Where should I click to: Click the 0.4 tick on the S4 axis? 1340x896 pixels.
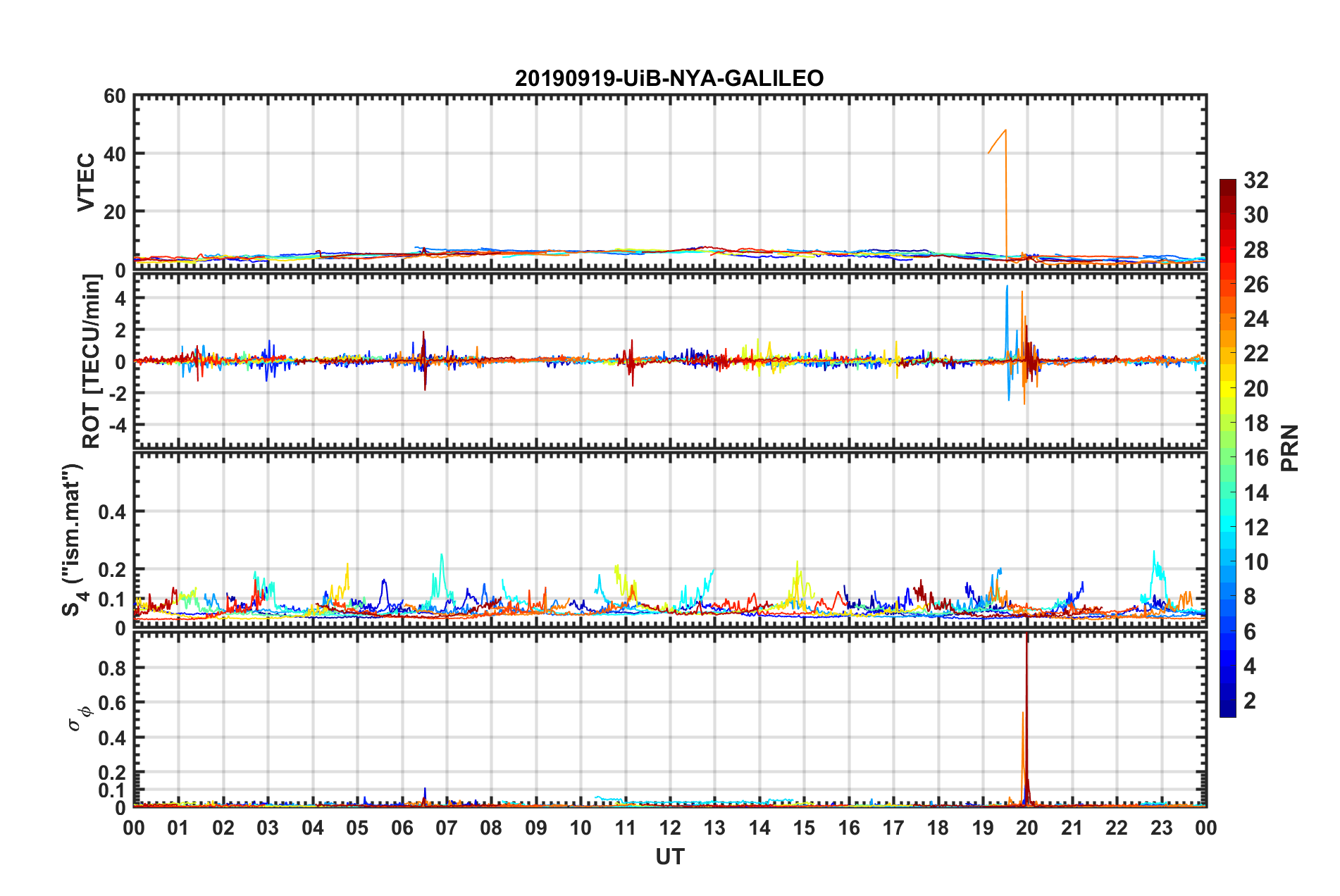(112, 512)
